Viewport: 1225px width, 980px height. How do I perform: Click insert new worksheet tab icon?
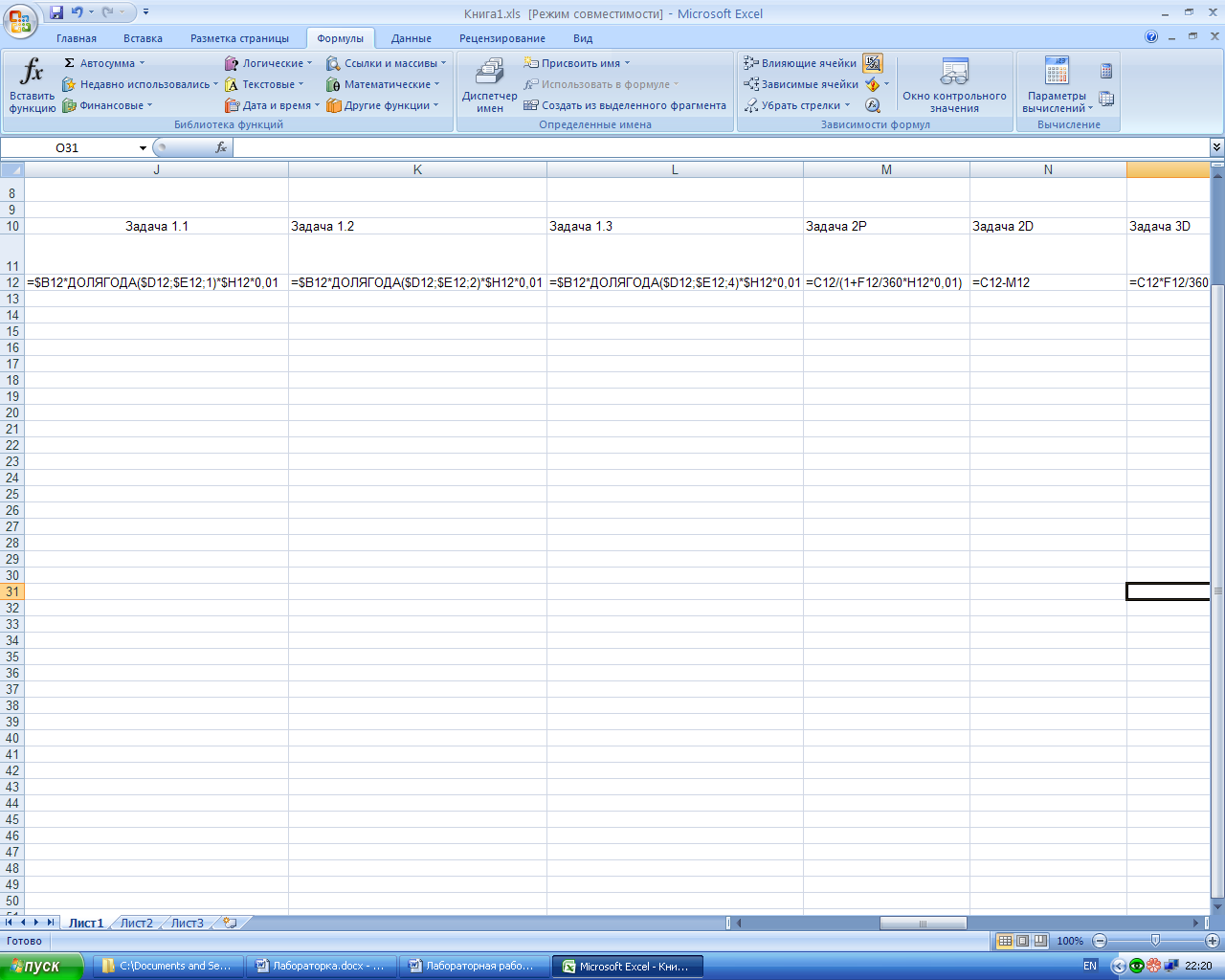pos(230,924)
